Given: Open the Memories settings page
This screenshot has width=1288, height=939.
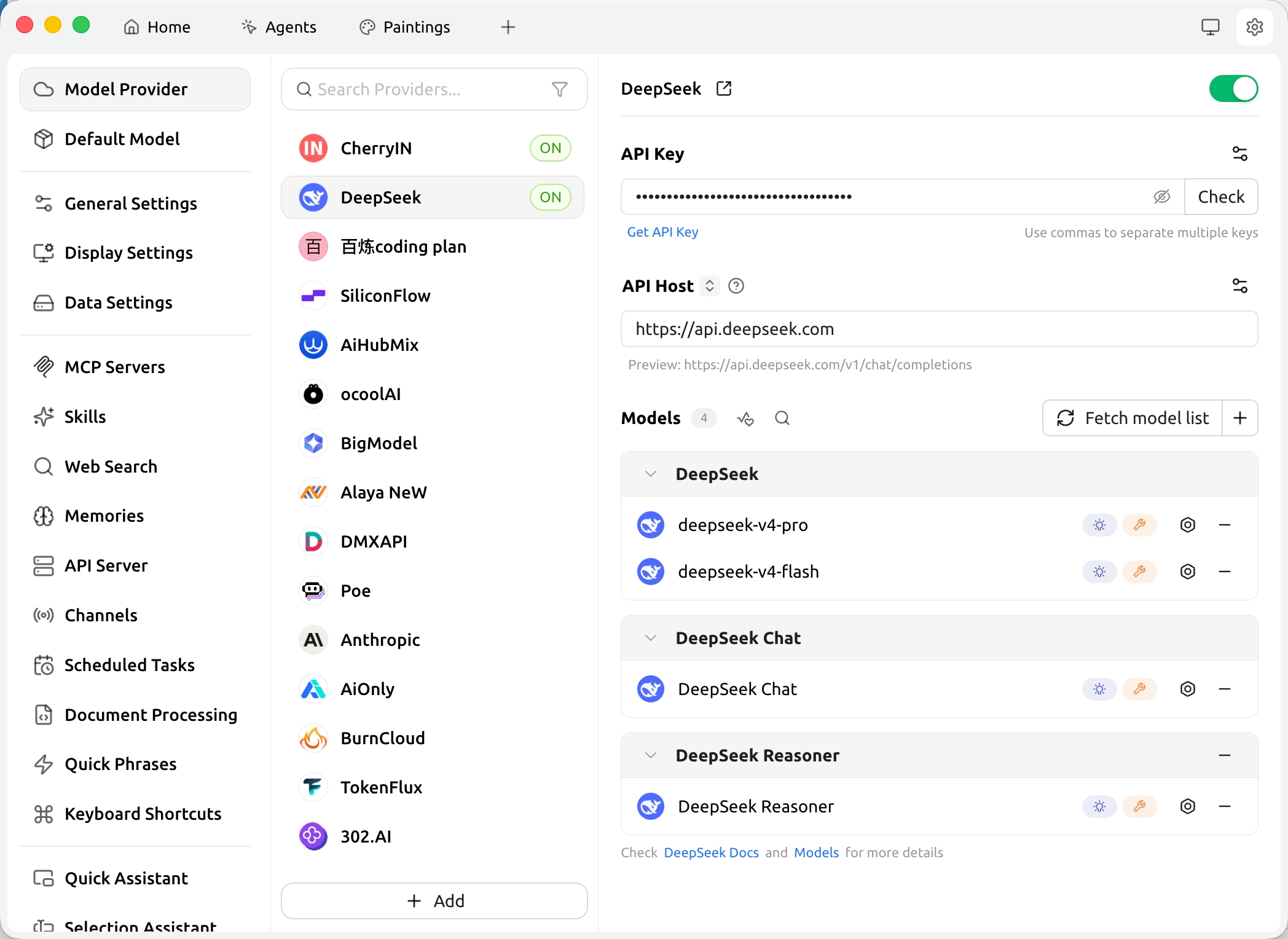Looking at the screenshot, I should (x=135, y=516).
